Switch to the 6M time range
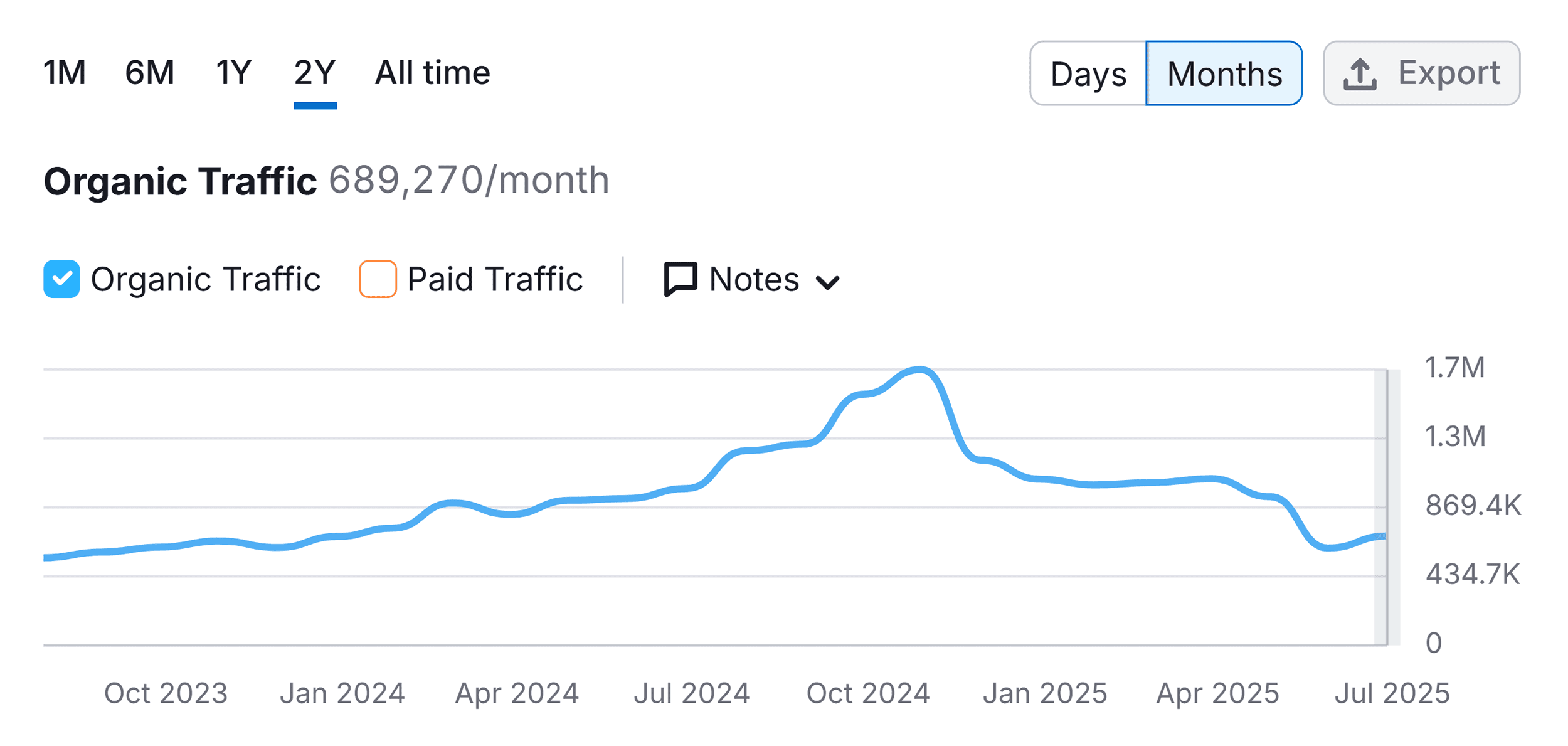Viewport: 1568px width, 746px height. 149,73
